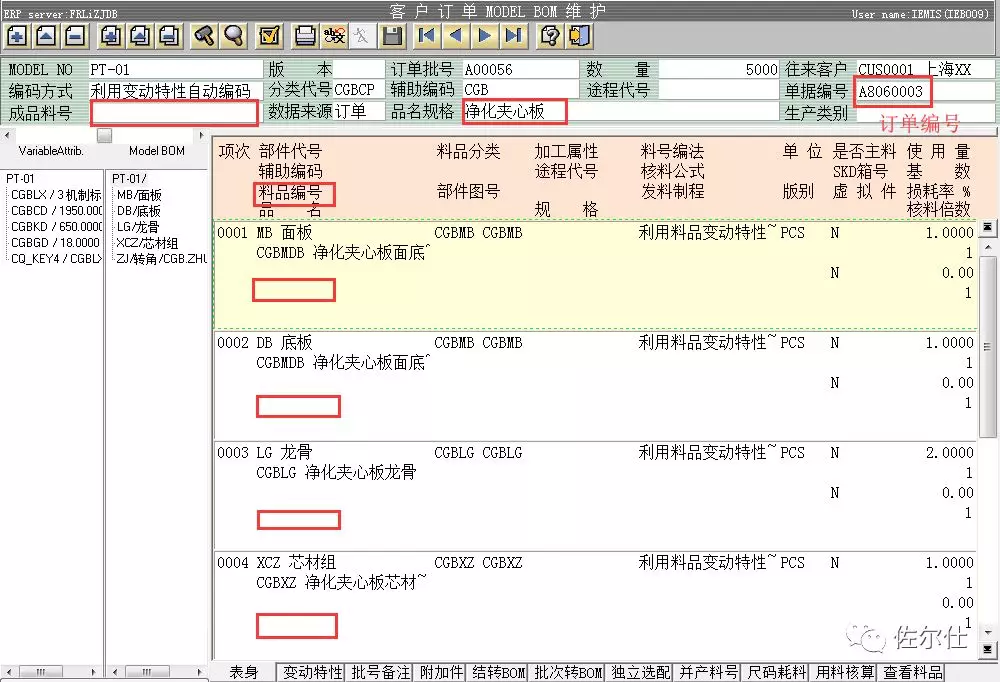Go to previous record arrow icon
1000x682 pixels.
point(455,36)
